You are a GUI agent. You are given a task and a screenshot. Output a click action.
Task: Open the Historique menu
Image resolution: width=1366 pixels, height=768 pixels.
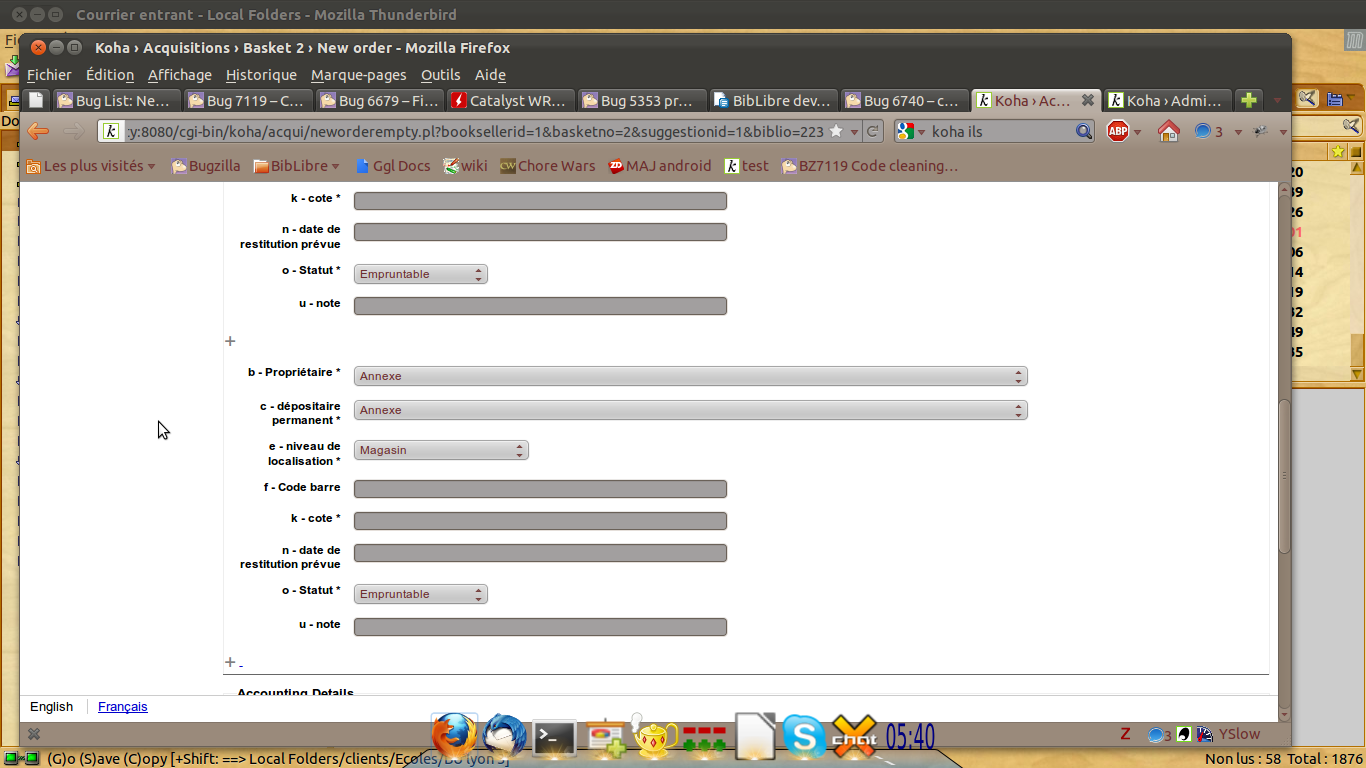[261, 75]
